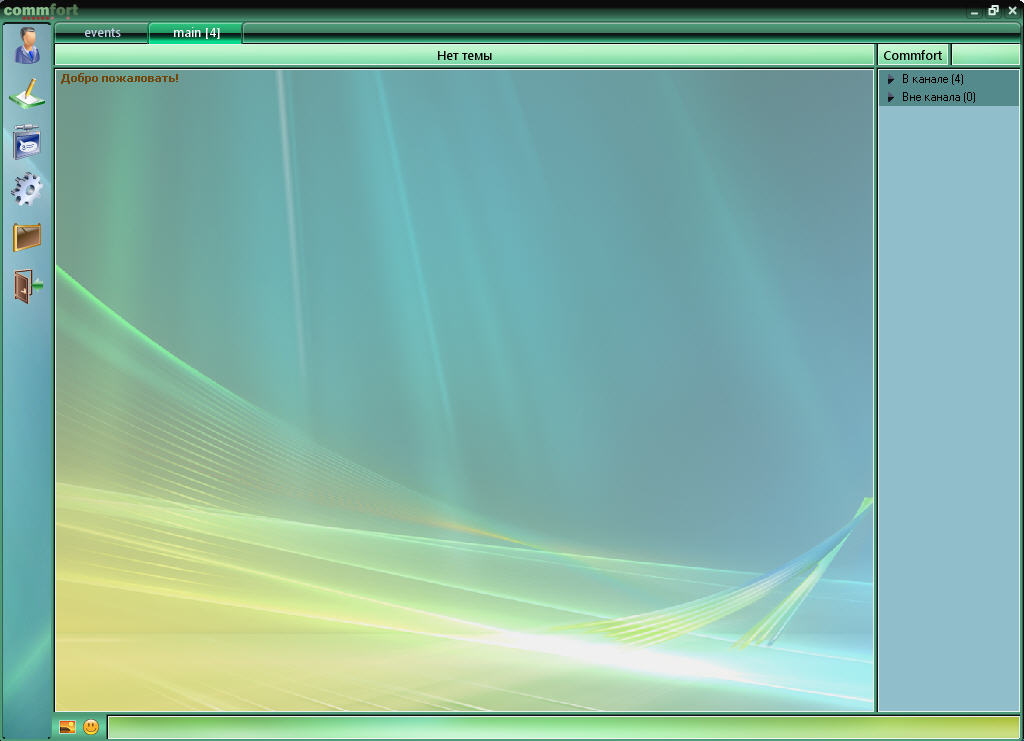This screenshot has height=741, width=1024.
Task: Focus the message input field
Action: 563,727
